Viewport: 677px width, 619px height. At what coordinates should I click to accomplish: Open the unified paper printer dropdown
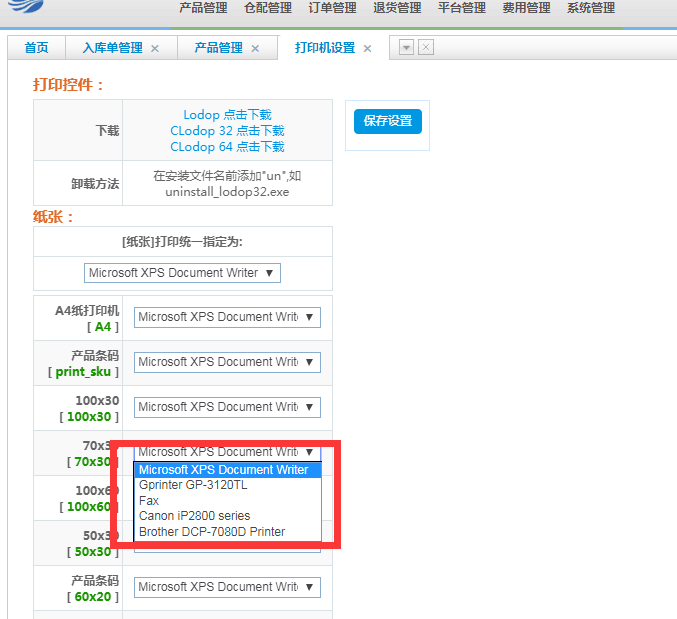pos(182,273)
